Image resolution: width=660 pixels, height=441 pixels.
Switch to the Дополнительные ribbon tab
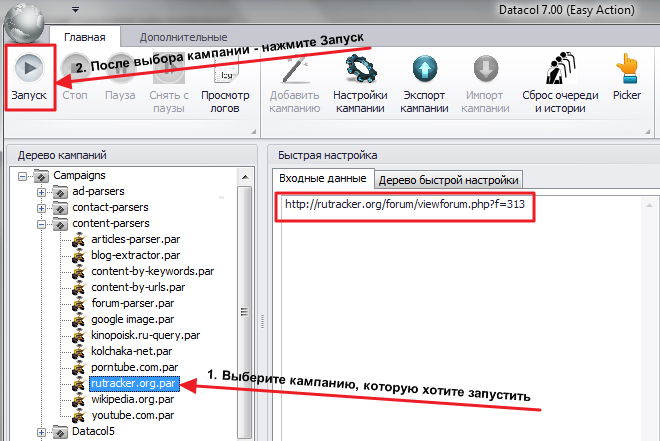tap(184, 37)
